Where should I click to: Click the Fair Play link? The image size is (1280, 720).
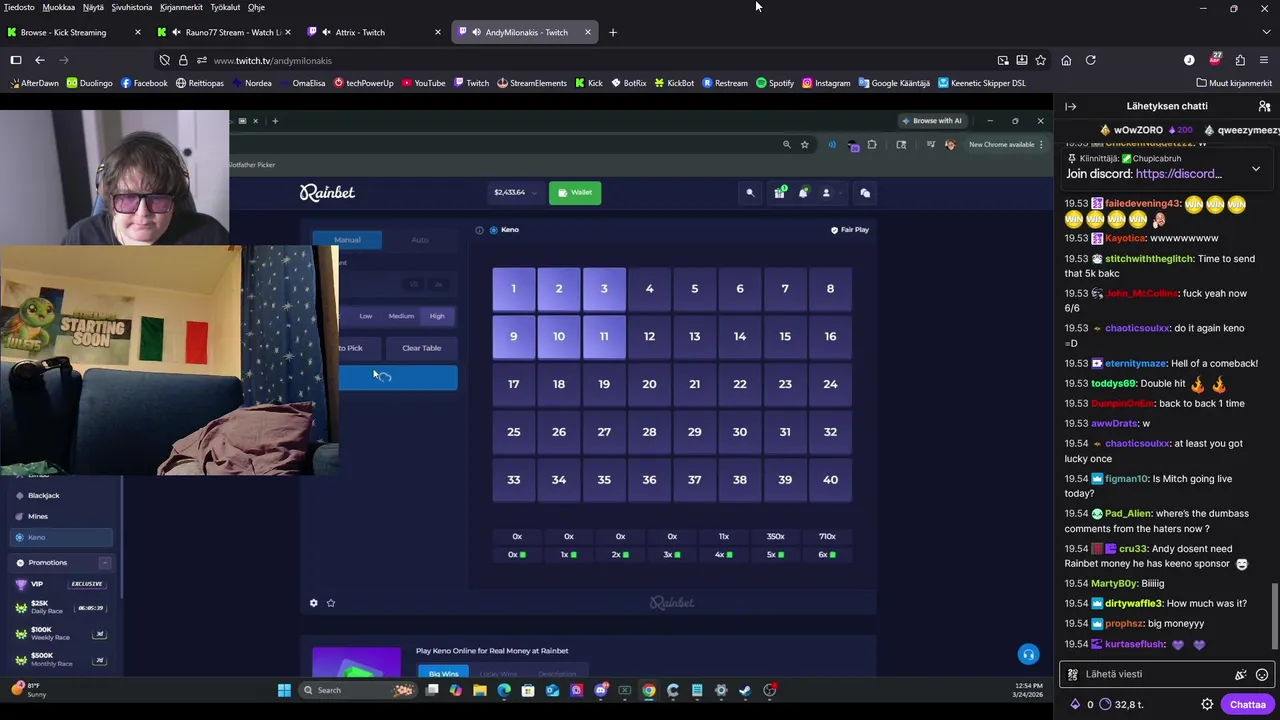tap(849, 230)
